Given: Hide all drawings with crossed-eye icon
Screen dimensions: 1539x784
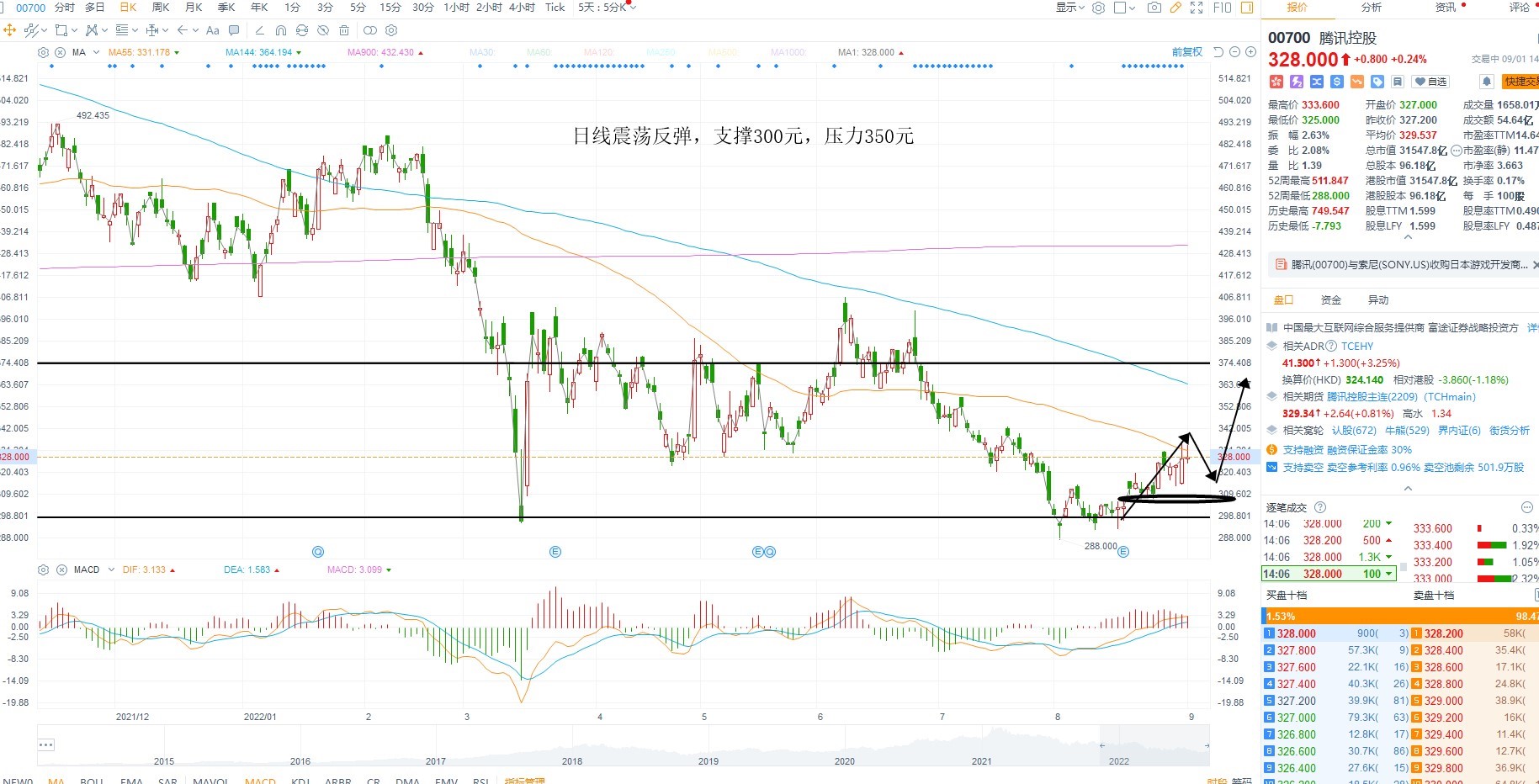Looking at the screenshot, I should pyautogui.click(x=323, y=30).
